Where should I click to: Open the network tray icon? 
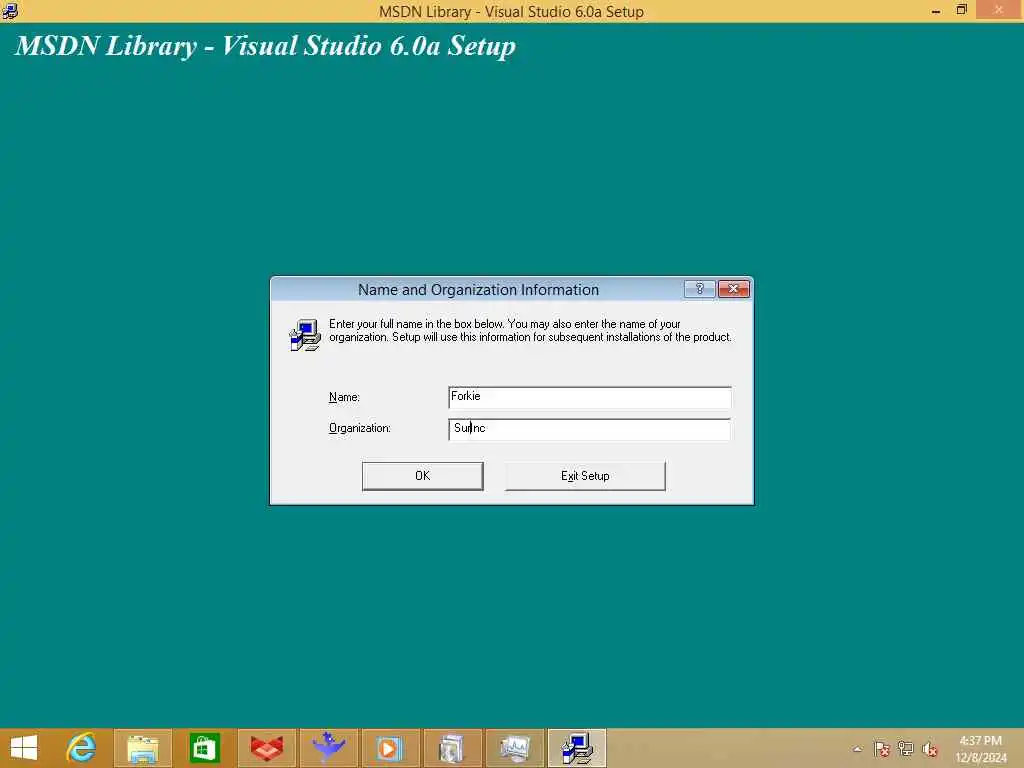coord(906,749)
